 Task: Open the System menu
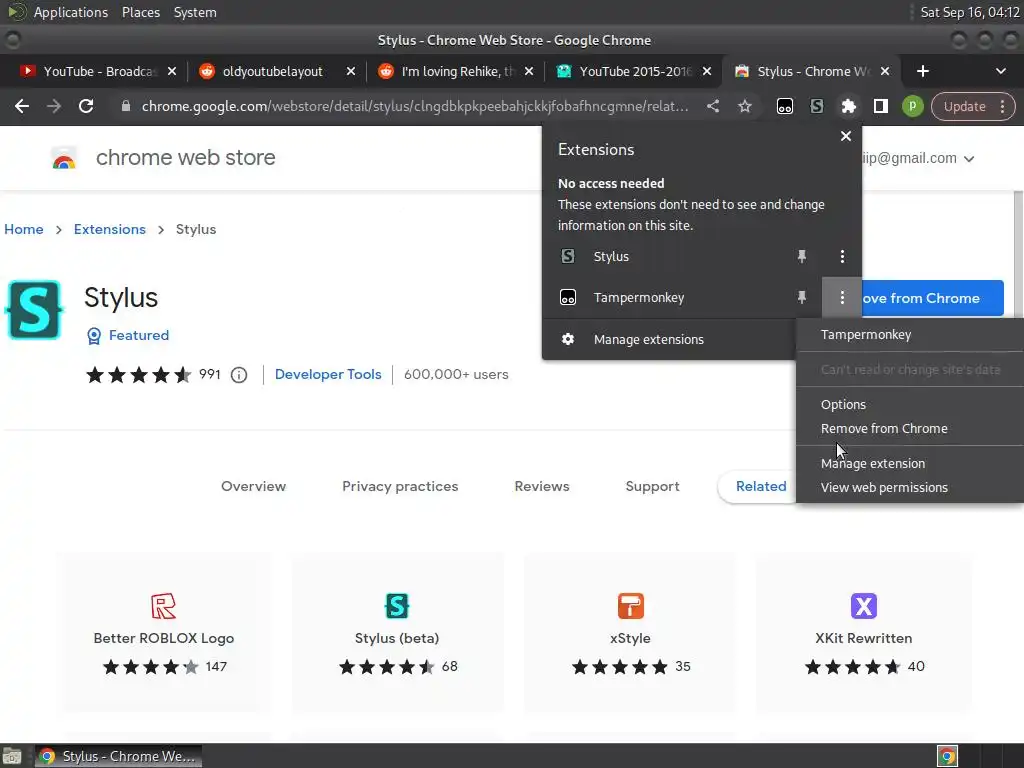pyautogui.click(x=195, y=12)
